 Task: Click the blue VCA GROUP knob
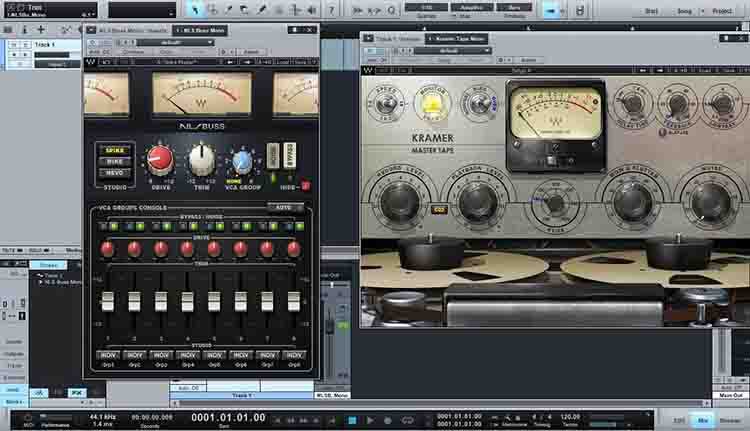243,162
